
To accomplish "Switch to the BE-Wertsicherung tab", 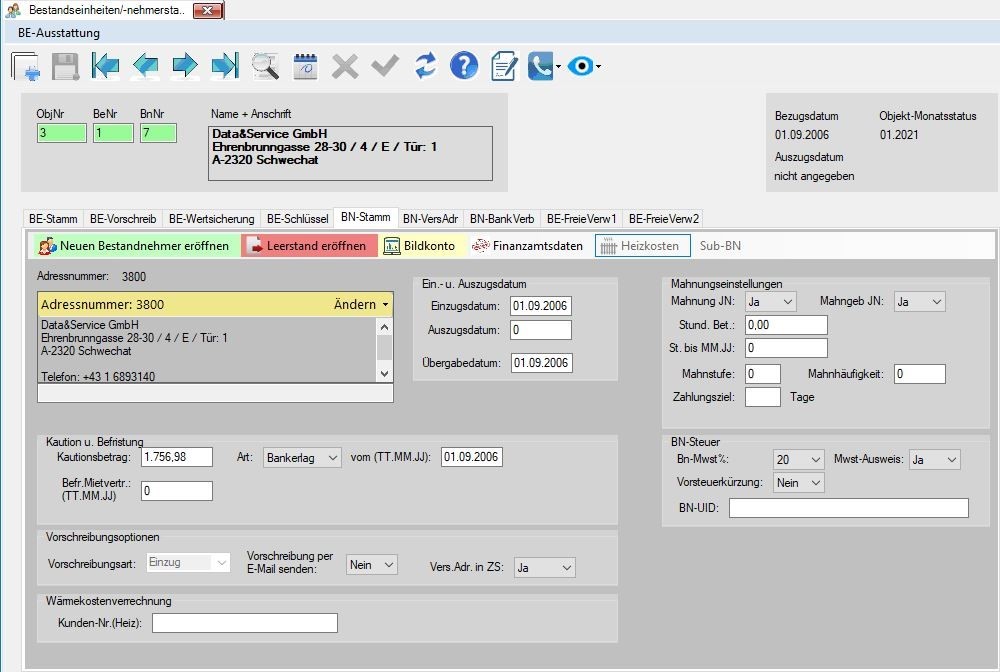I will point(211,218).
